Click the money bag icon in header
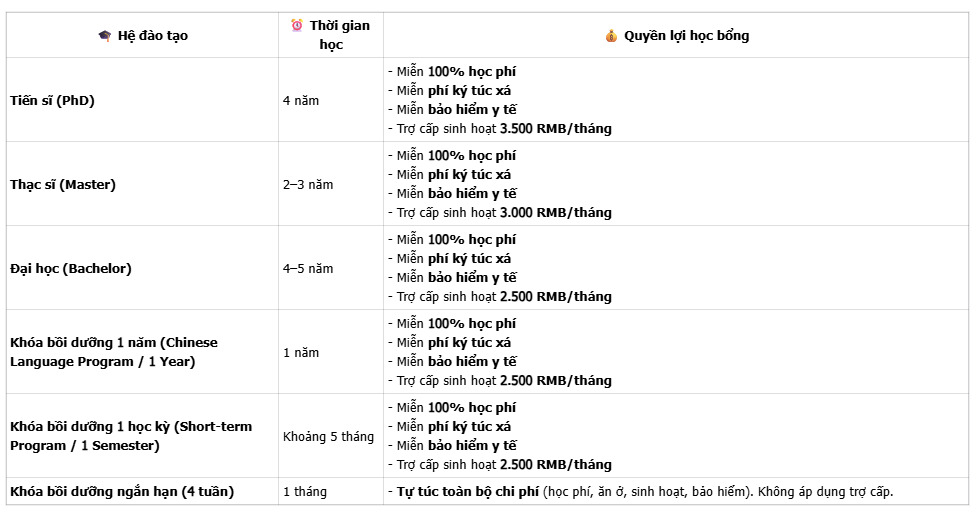The width and height of the screenshot is (976, 513). coord(611,36)
